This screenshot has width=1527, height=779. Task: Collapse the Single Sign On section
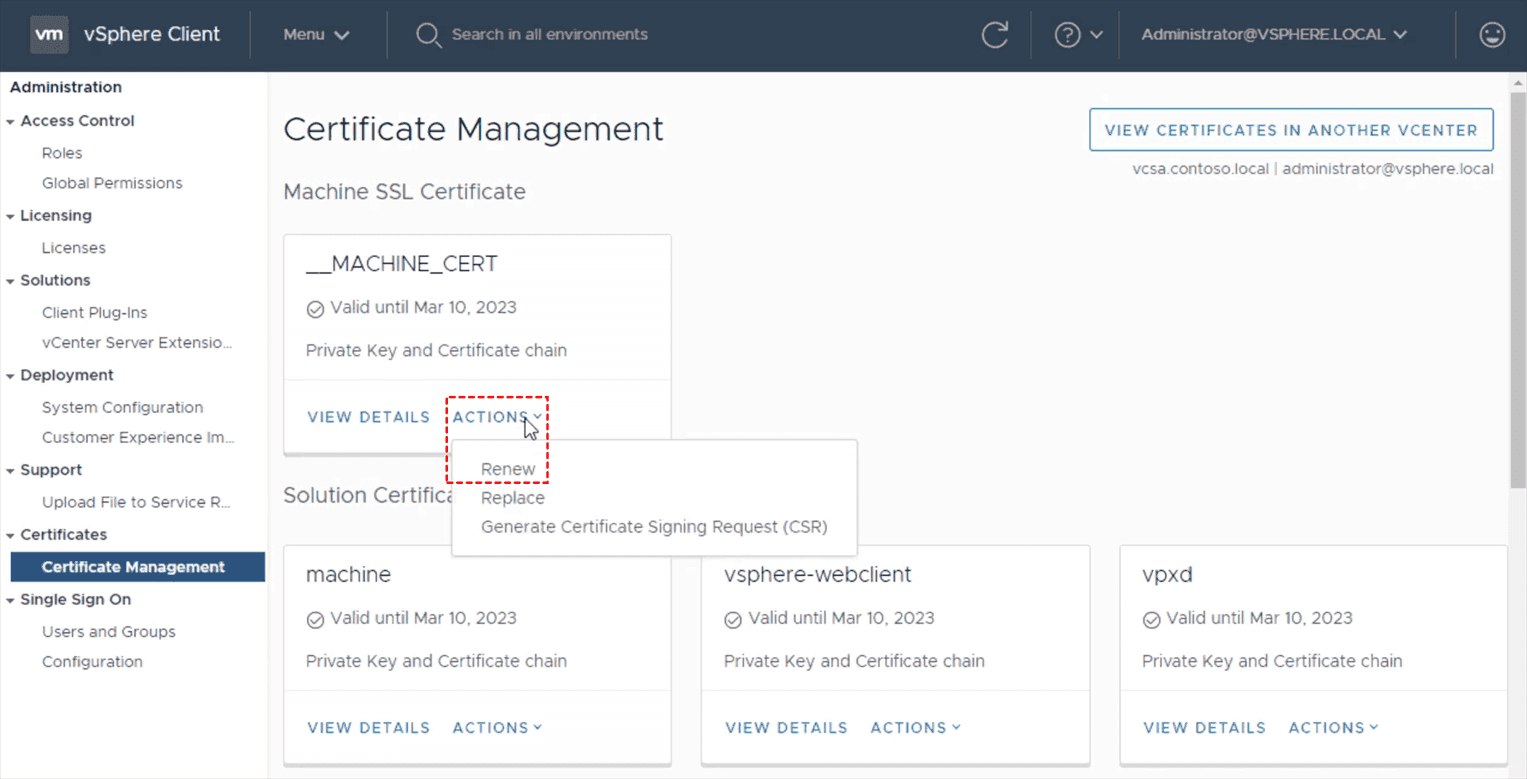11,600
